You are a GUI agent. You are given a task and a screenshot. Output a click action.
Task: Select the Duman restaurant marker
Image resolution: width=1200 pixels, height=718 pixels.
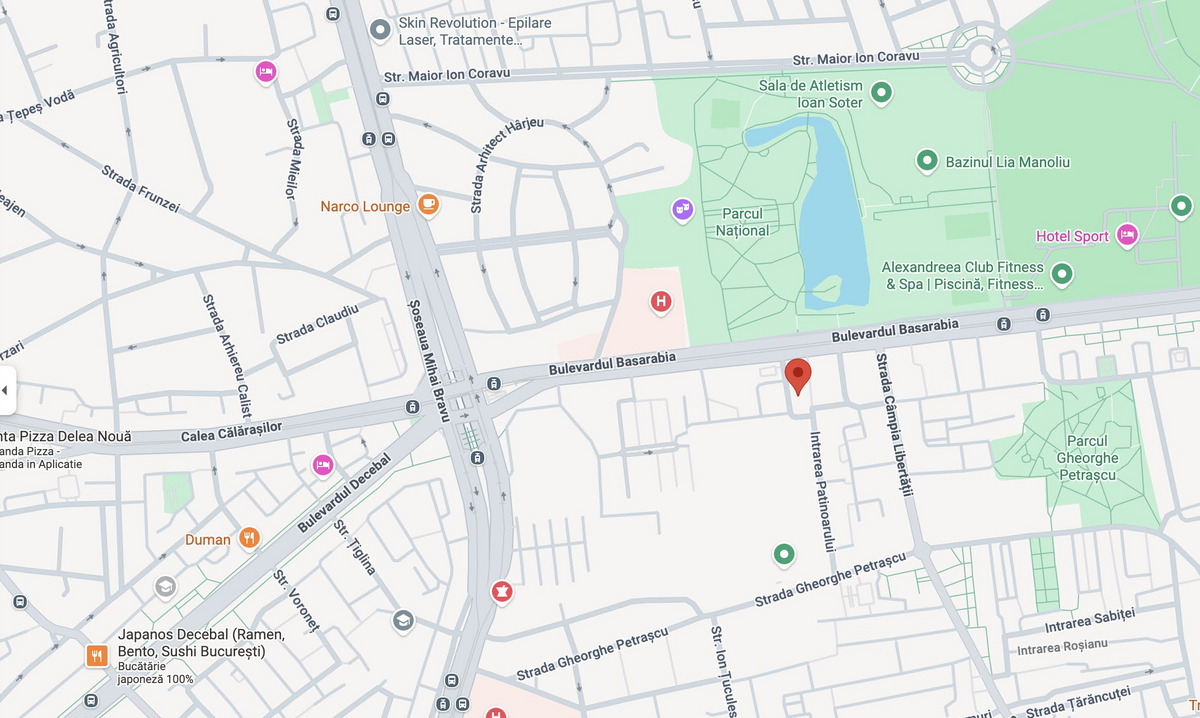tap(249, 538)
